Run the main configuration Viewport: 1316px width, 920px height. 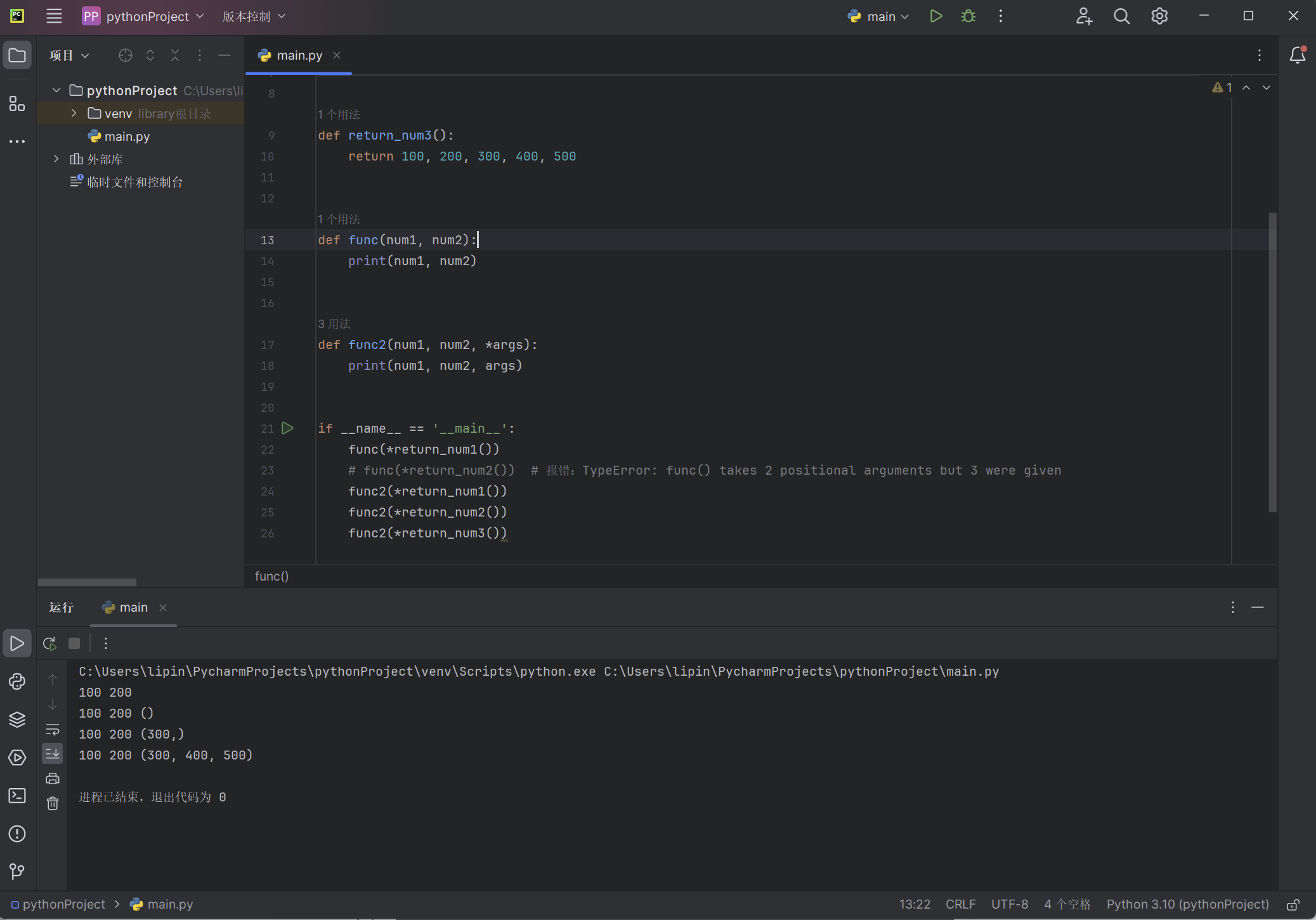click(935, 16)
